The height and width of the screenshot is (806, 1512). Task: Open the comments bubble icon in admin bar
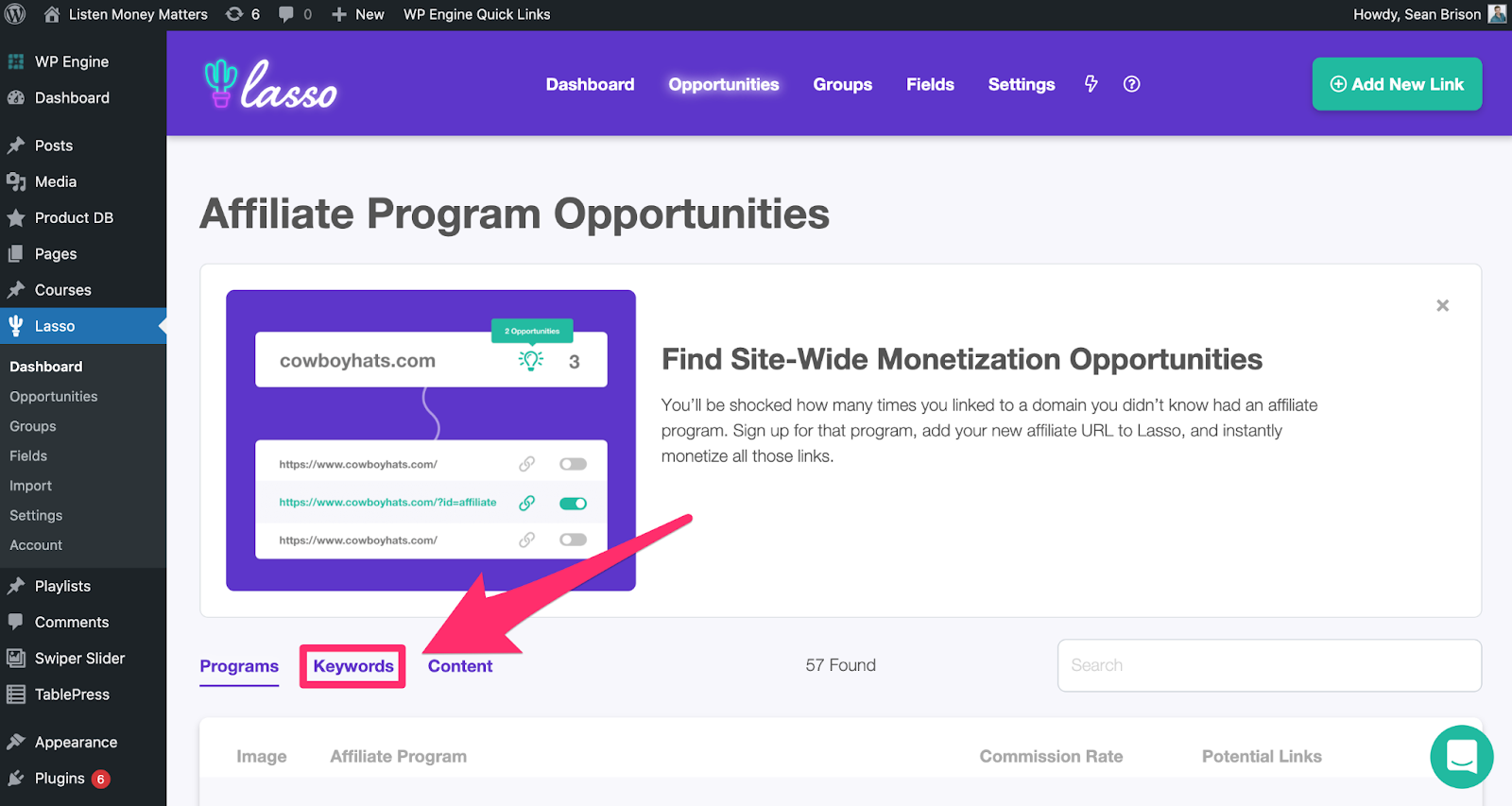[x=295, y=14]
